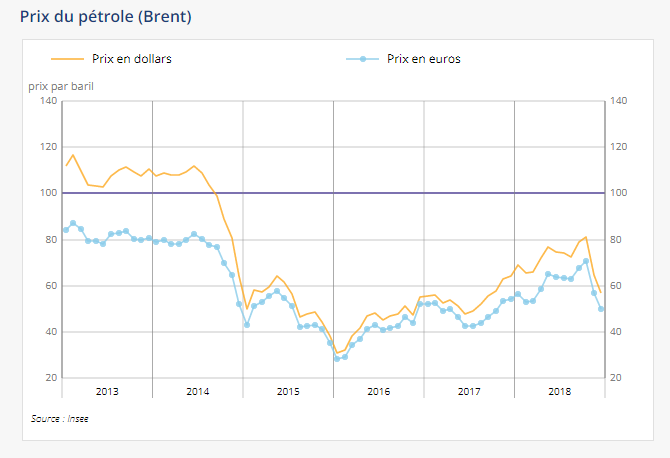Click the lowest blue euro point in early 2016
Image resolution: width=670 pixels, height=458 pixels.
click(x=337, y=358)
